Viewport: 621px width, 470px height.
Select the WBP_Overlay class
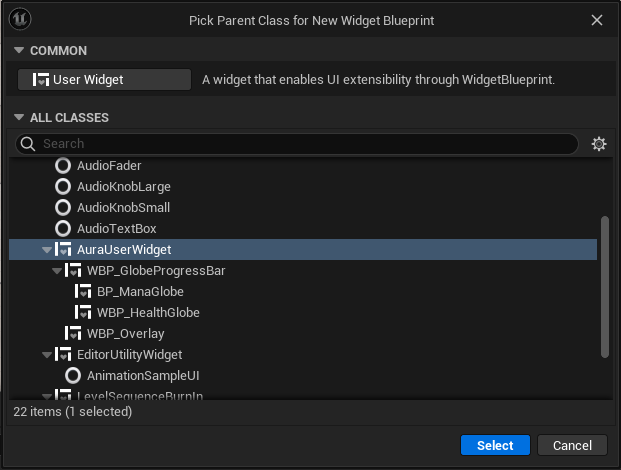pyautogui.click(x=125, y=334)
